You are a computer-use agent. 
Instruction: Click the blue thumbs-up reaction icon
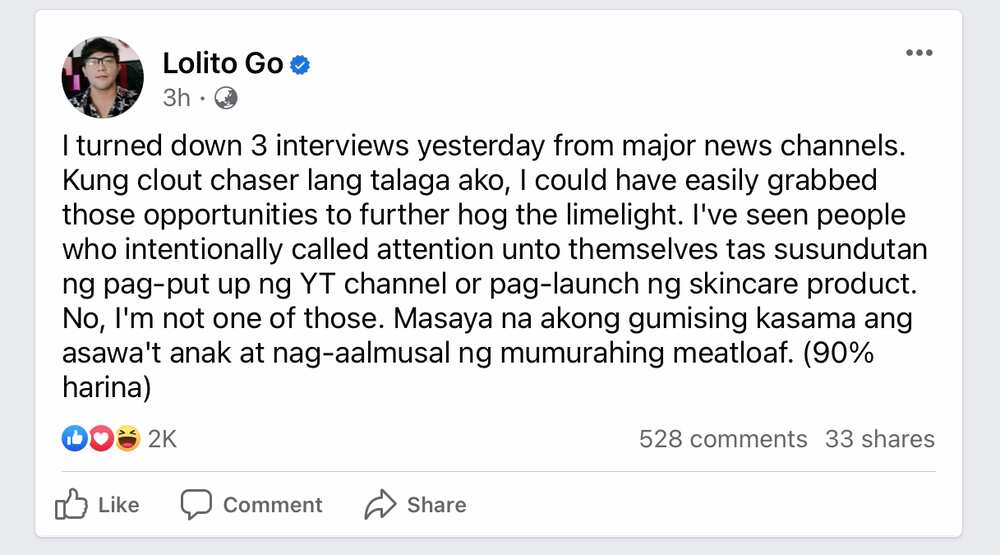pos(74,439)
